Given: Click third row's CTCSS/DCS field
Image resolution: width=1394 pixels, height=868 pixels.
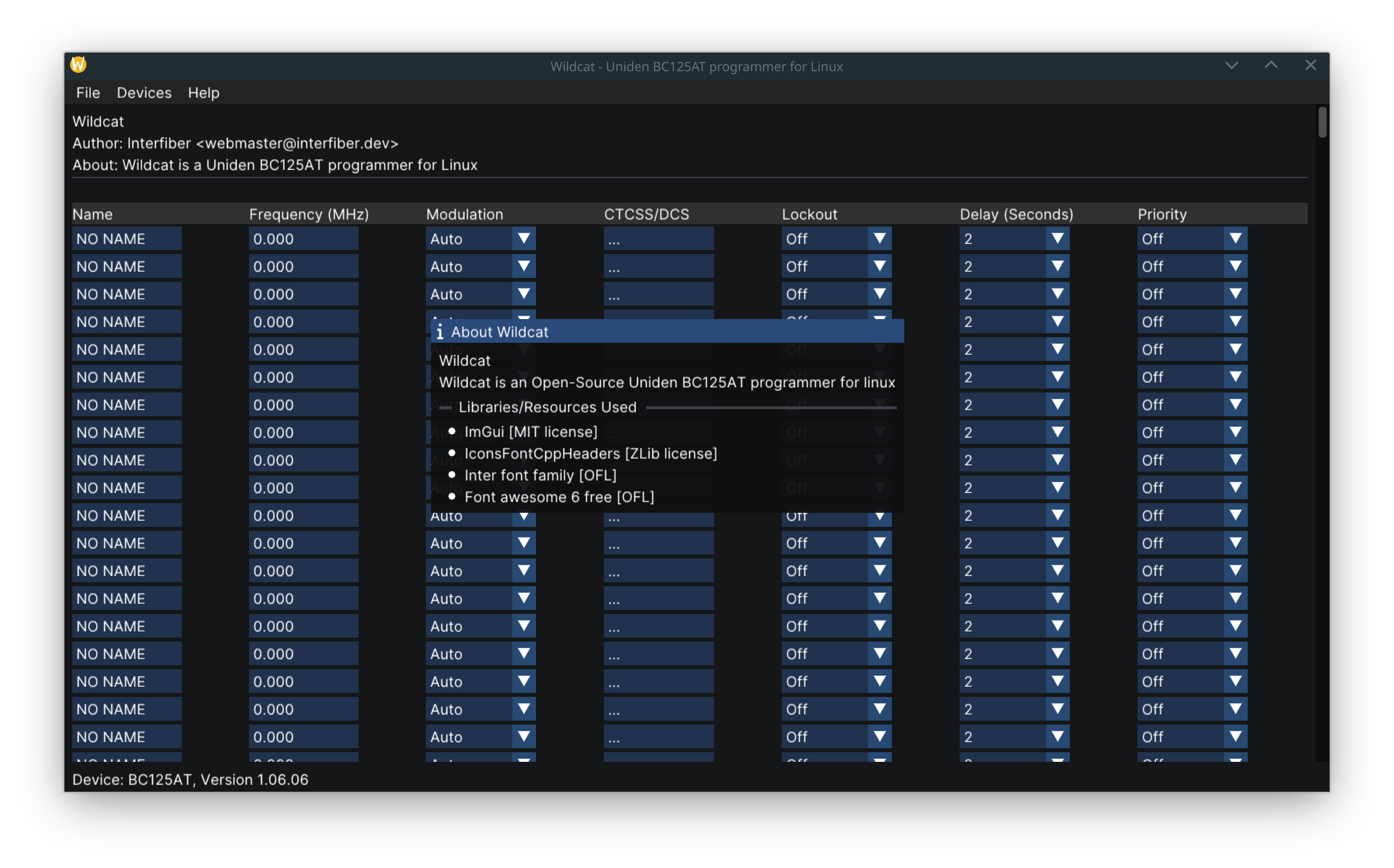Looking at the screenshot, I should click(x=659, y=294).
